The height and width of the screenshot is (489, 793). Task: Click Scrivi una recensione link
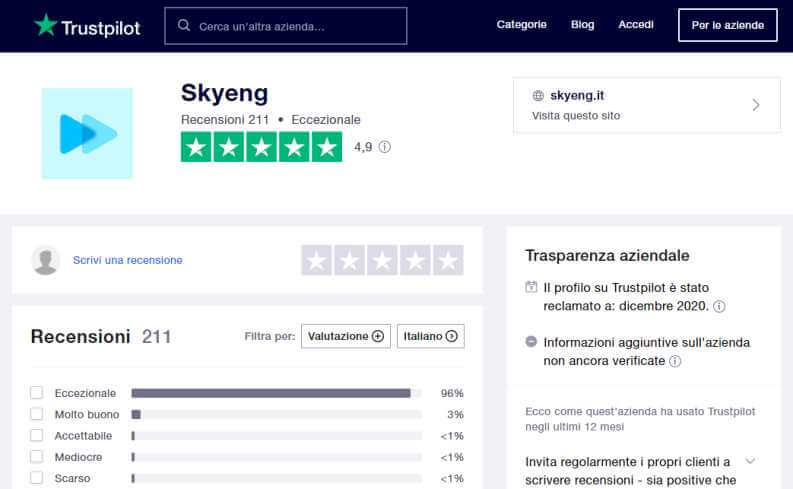pos(127,260)
